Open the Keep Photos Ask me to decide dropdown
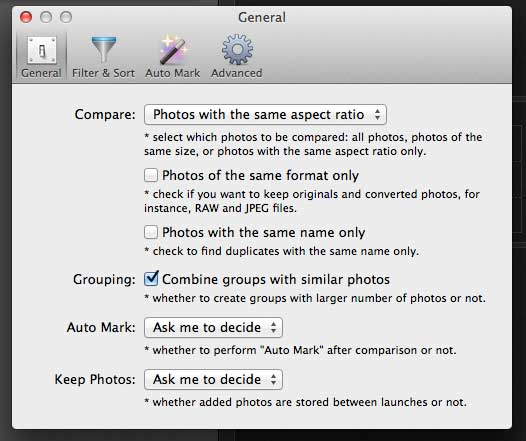The width and height of the screenshot is (526, 441). [x=213, y=379]
